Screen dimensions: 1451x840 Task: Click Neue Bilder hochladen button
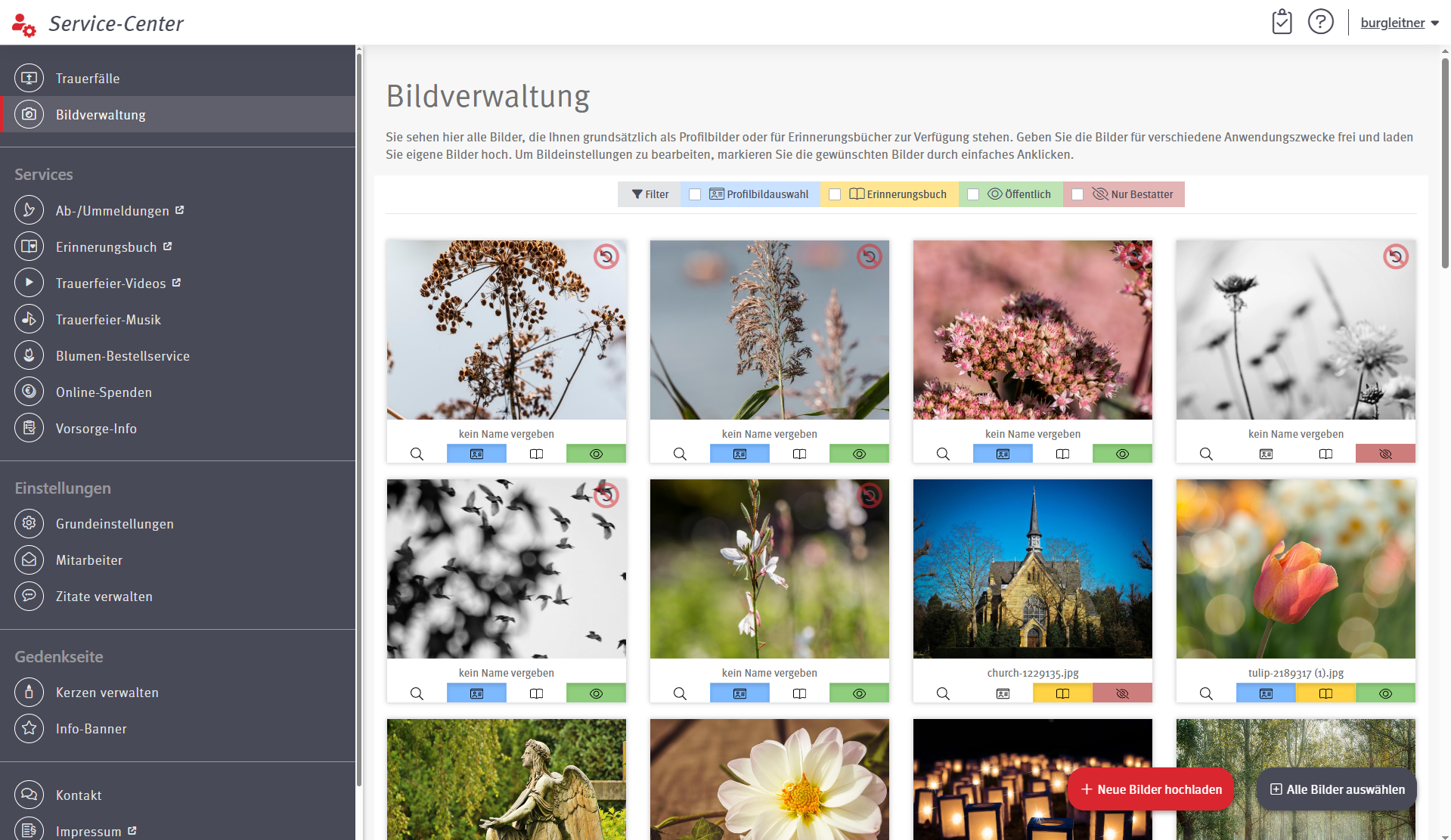[1151, 789]
